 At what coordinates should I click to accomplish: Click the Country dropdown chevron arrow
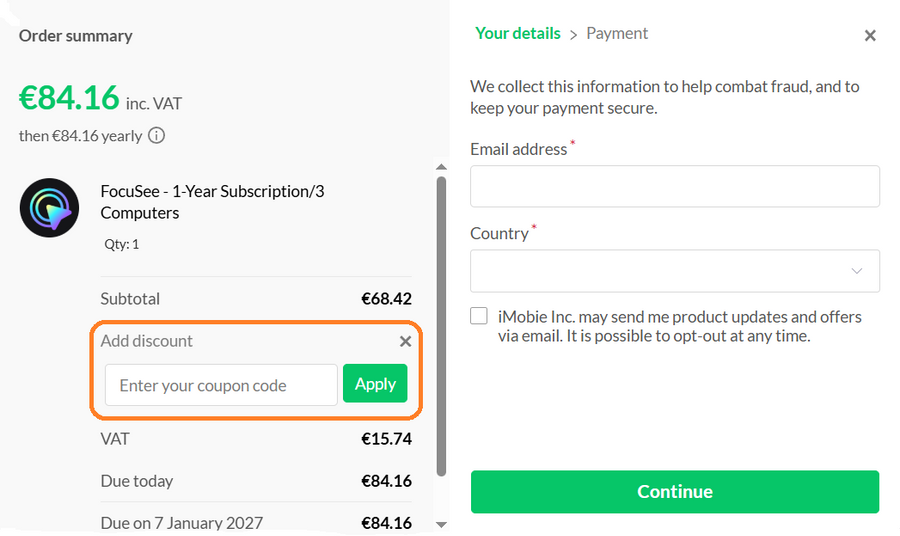point(857,271)
